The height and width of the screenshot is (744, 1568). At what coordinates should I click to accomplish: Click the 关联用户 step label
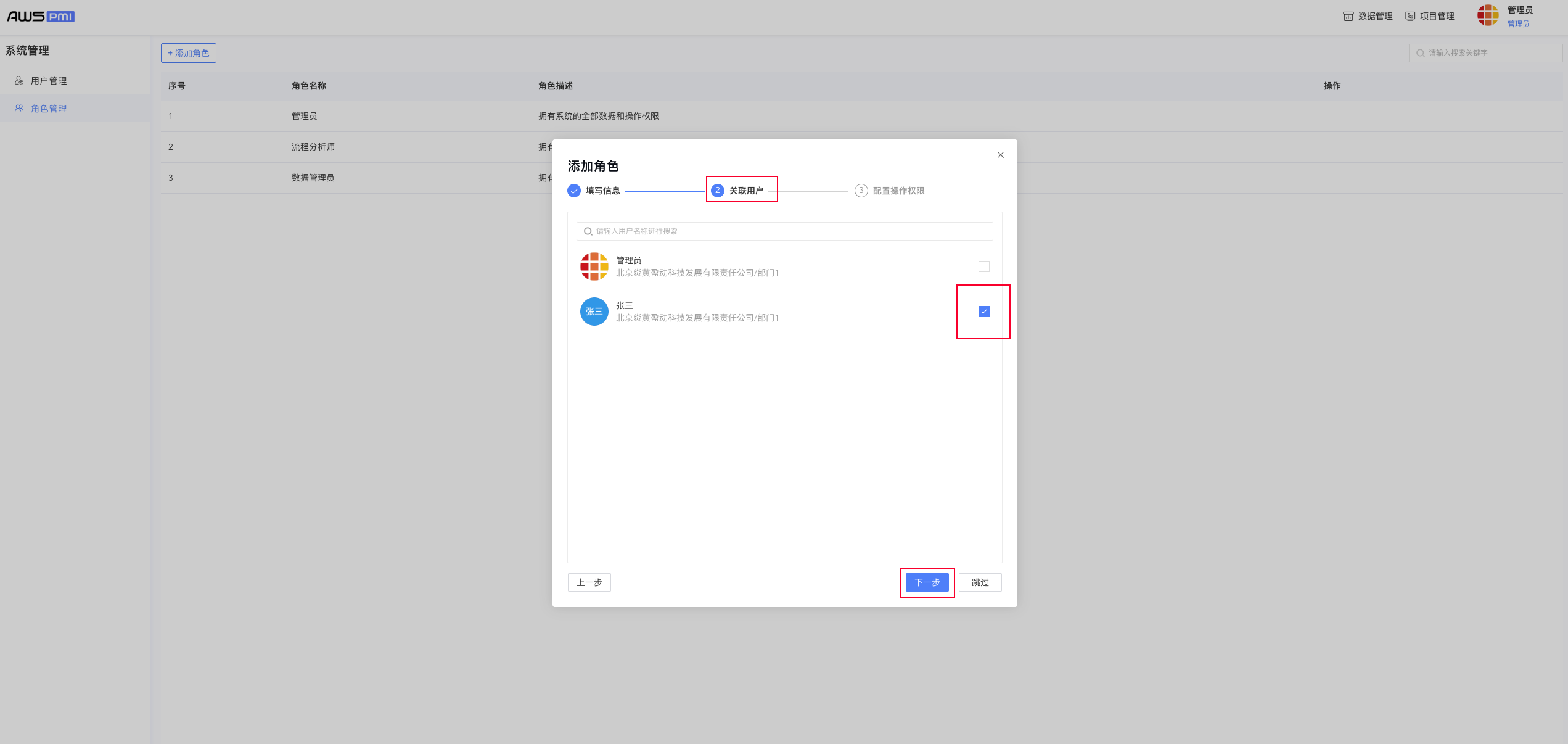point(746,191)
